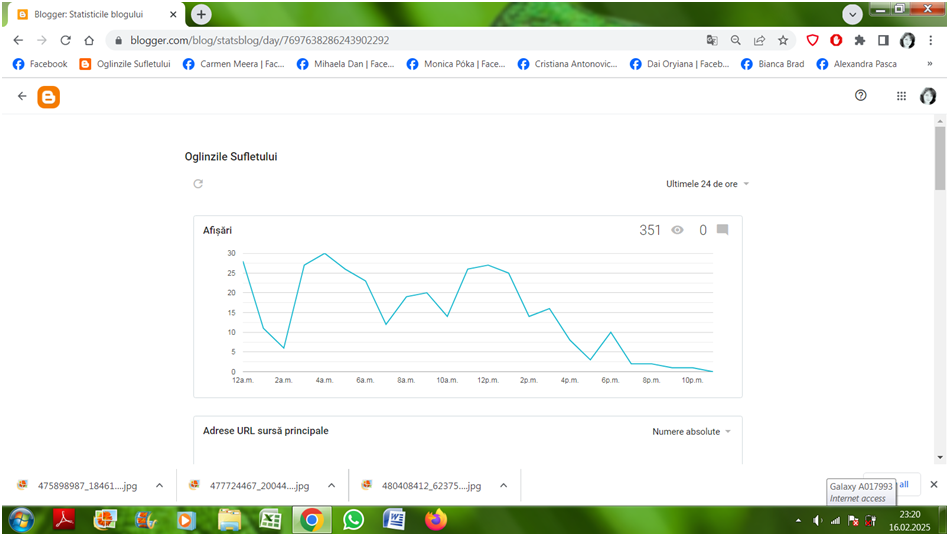Open the volume speaker tray icon

[817, 520]
